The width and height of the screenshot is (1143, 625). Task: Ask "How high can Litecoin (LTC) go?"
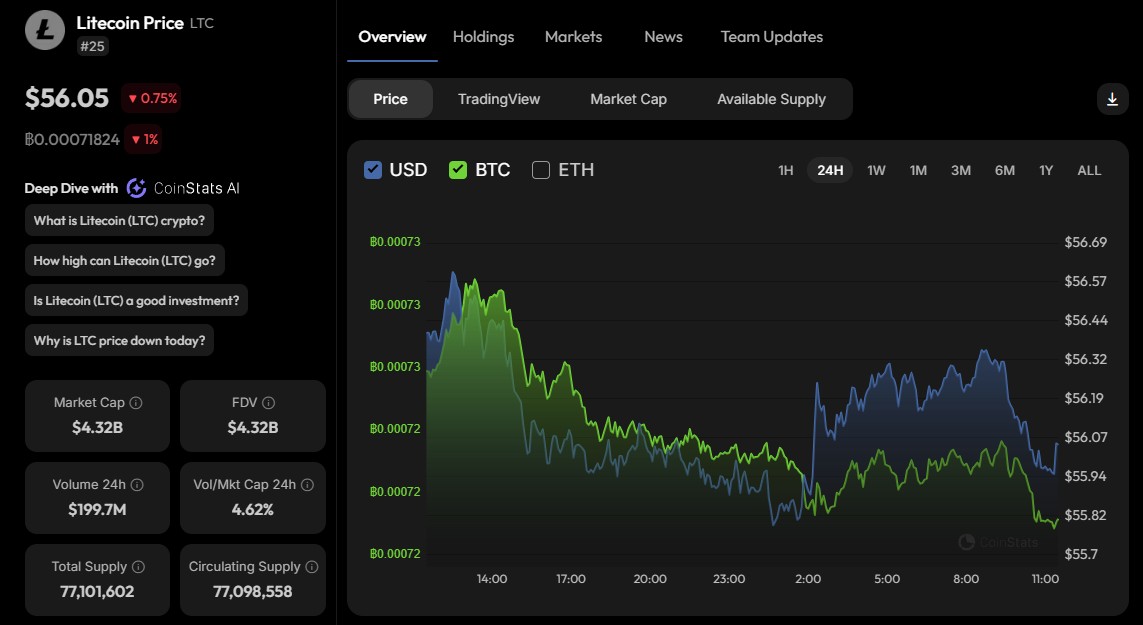point(125,261)
